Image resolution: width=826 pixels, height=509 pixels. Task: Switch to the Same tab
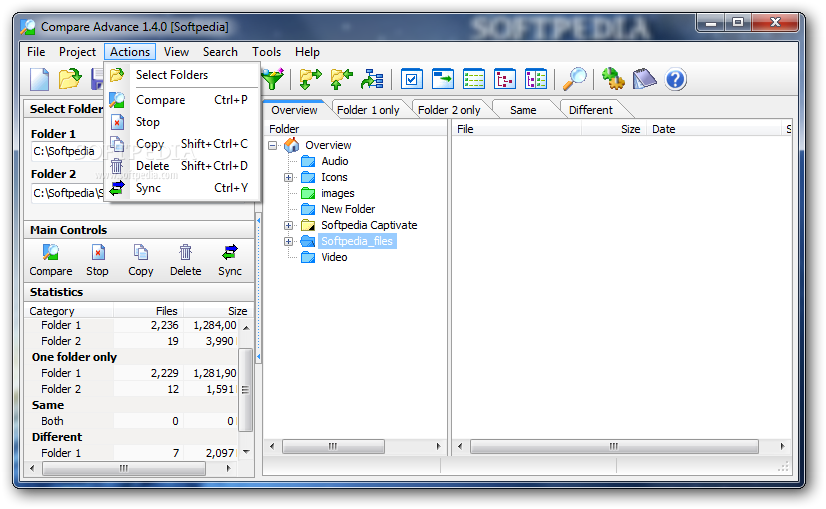pyautogui.click(x=523, y=110)
